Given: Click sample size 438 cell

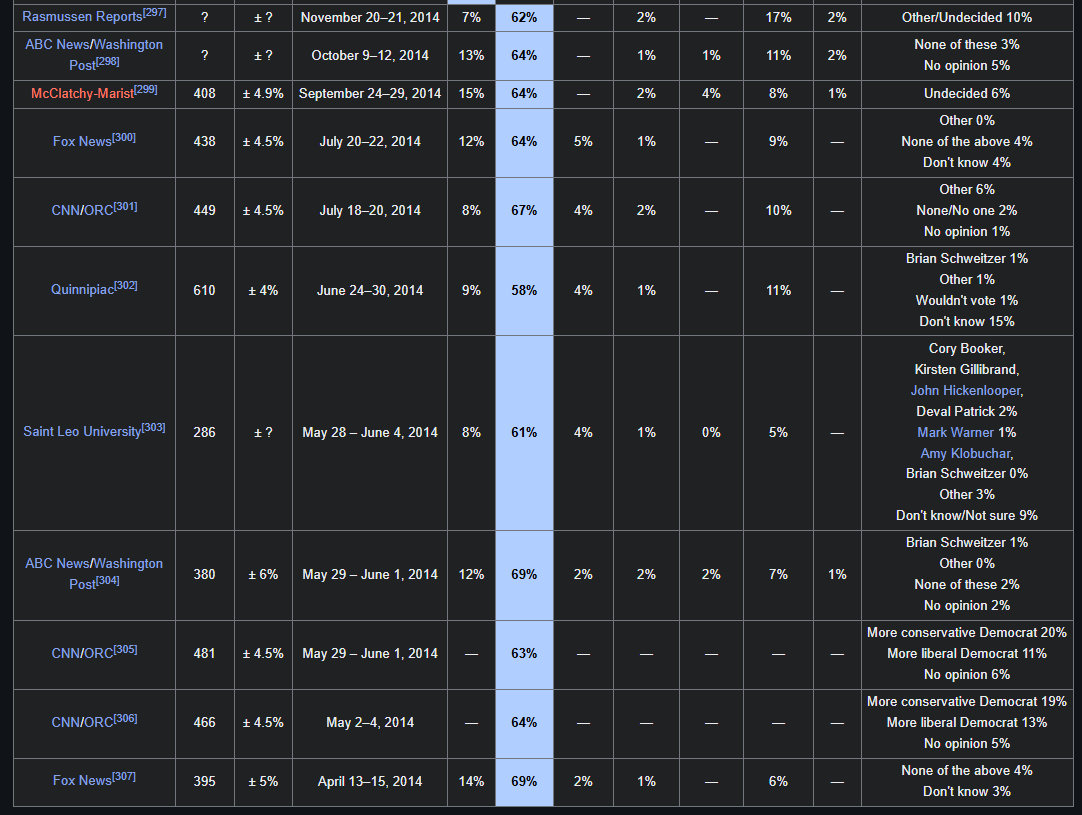Looking at the screenshot, I should pyautogui.click(x=204, y=142).
